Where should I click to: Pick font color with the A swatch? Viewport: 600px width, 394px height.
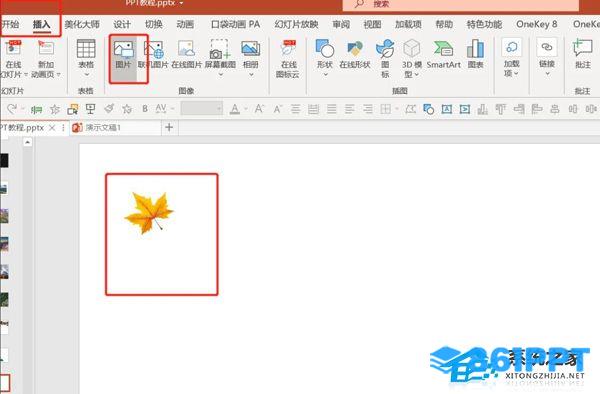coord(235,109)
